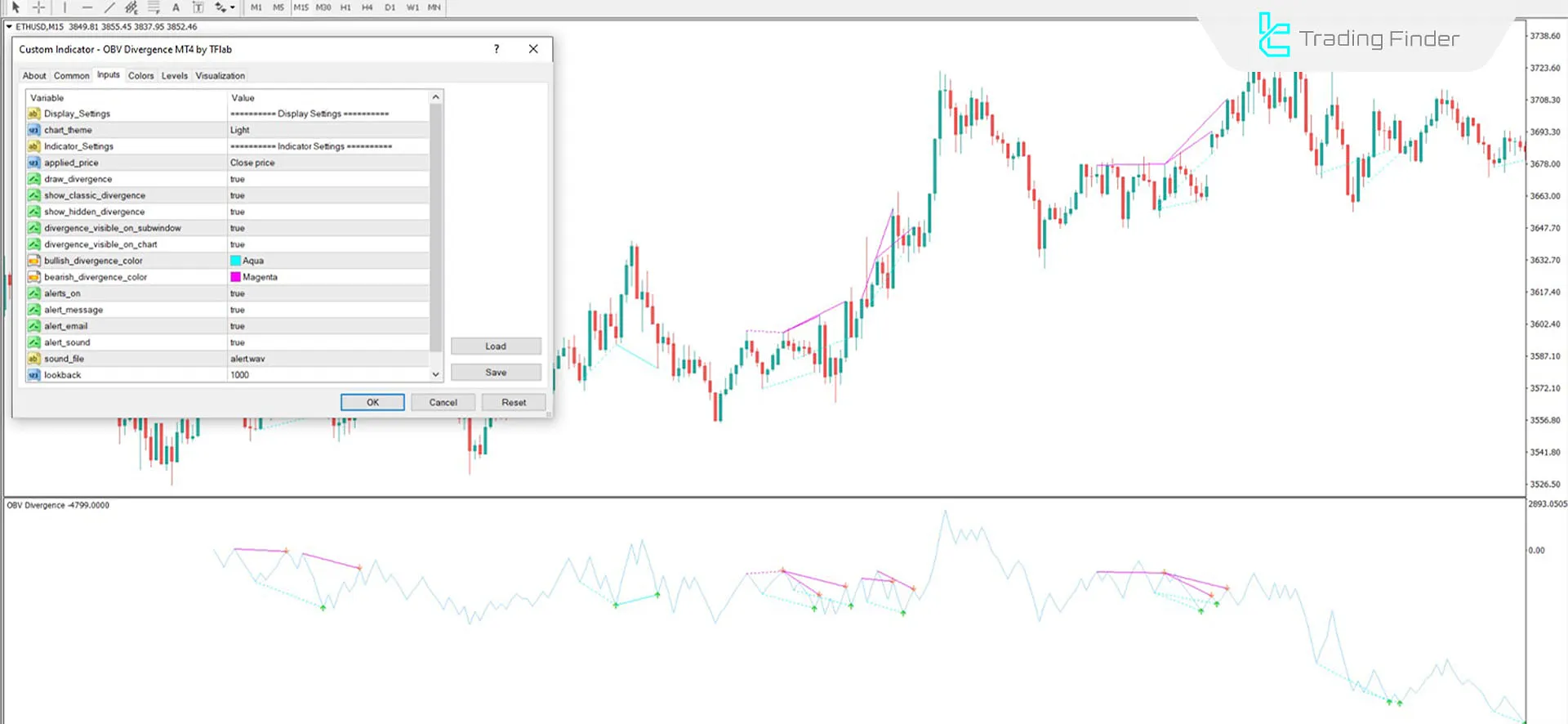Select the trendline drawing tool

pyautogui.click(x=109, y=7)
